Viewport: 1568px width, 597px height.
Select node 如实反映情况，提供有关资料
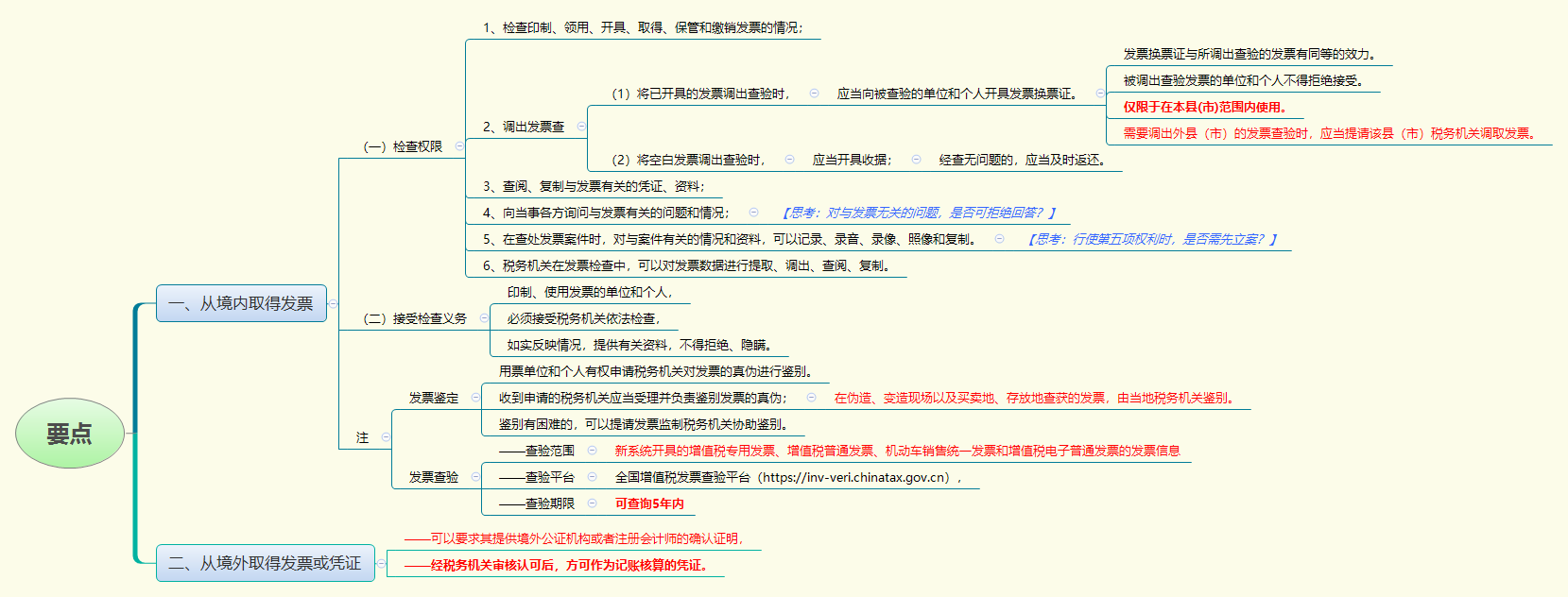click(640, 345)
